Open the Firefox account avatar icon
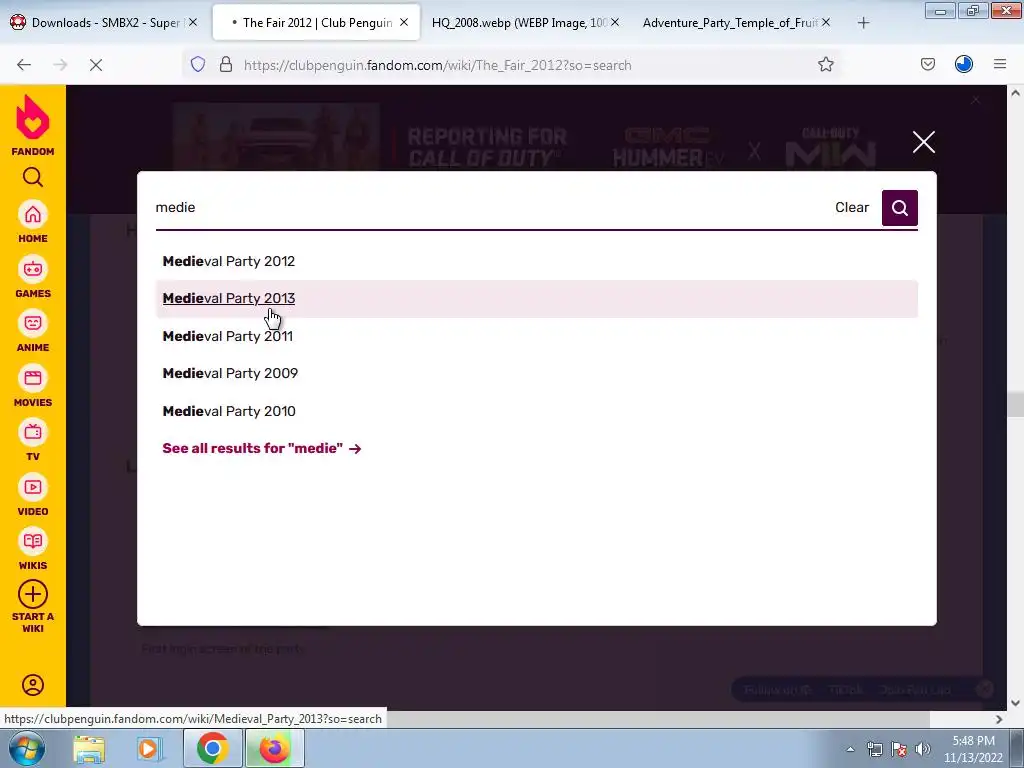The height and width of the screenshot is (768, 1024). (x=964, y=64)
